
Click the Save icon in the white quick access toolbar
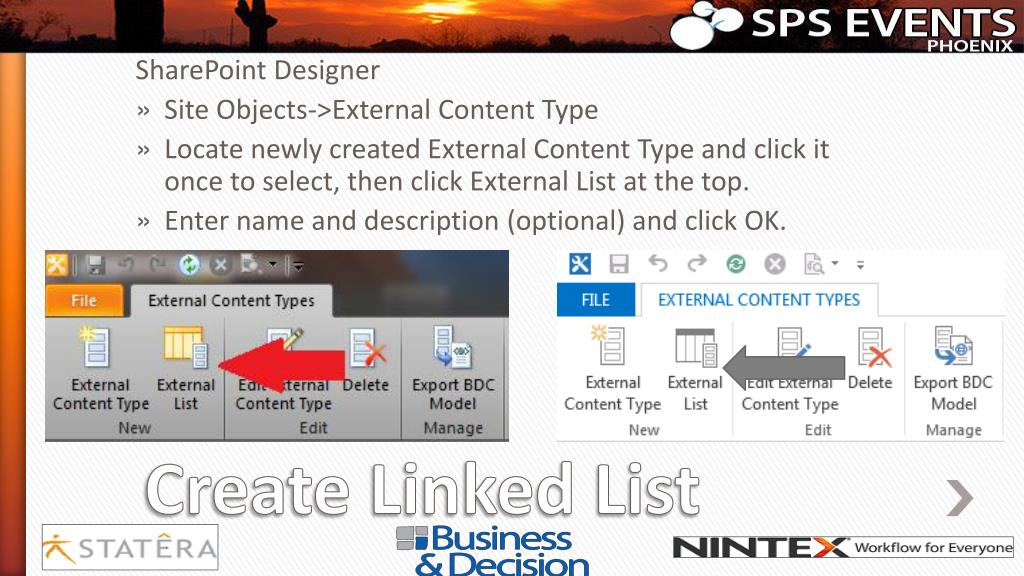(618, 264)
